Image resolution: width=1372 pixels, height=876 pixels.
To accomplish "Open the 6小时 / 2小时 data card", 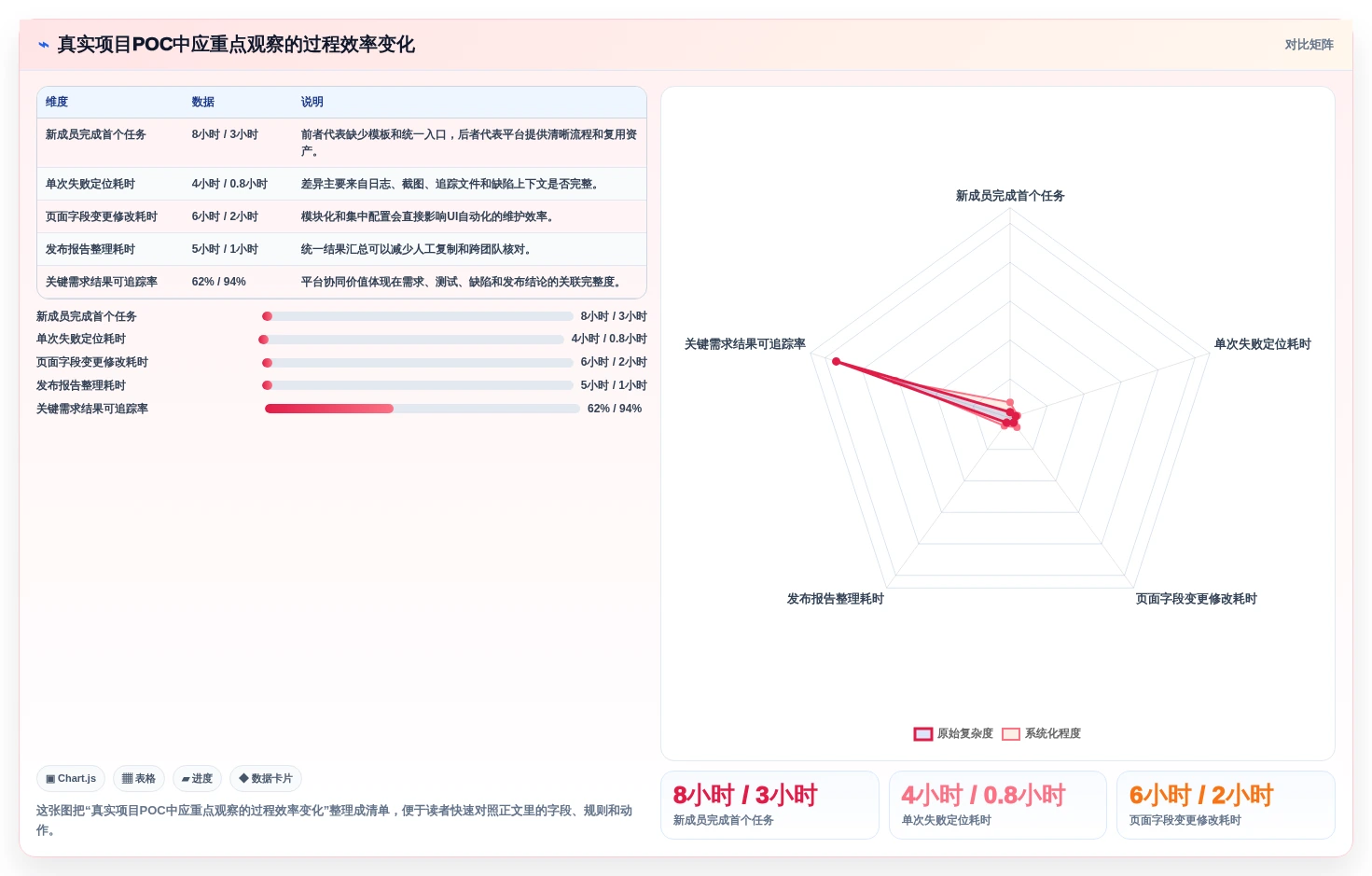I will pos(1226,805).
